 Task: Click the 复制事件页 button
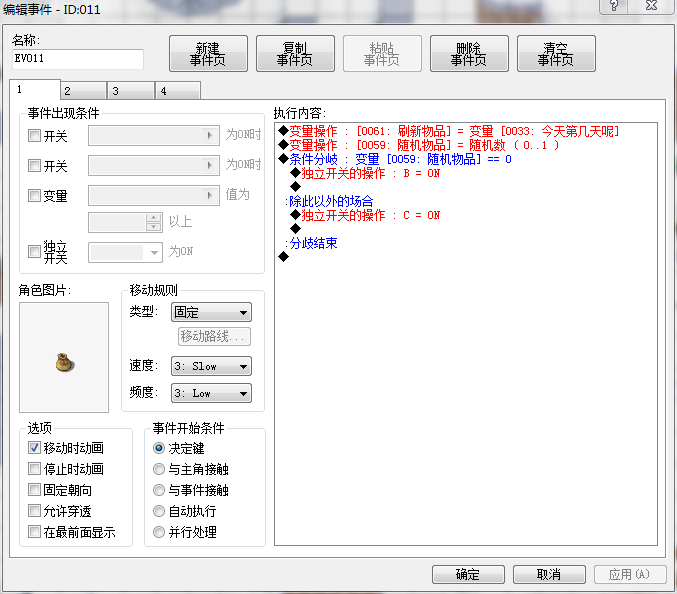tap(295, 54)
